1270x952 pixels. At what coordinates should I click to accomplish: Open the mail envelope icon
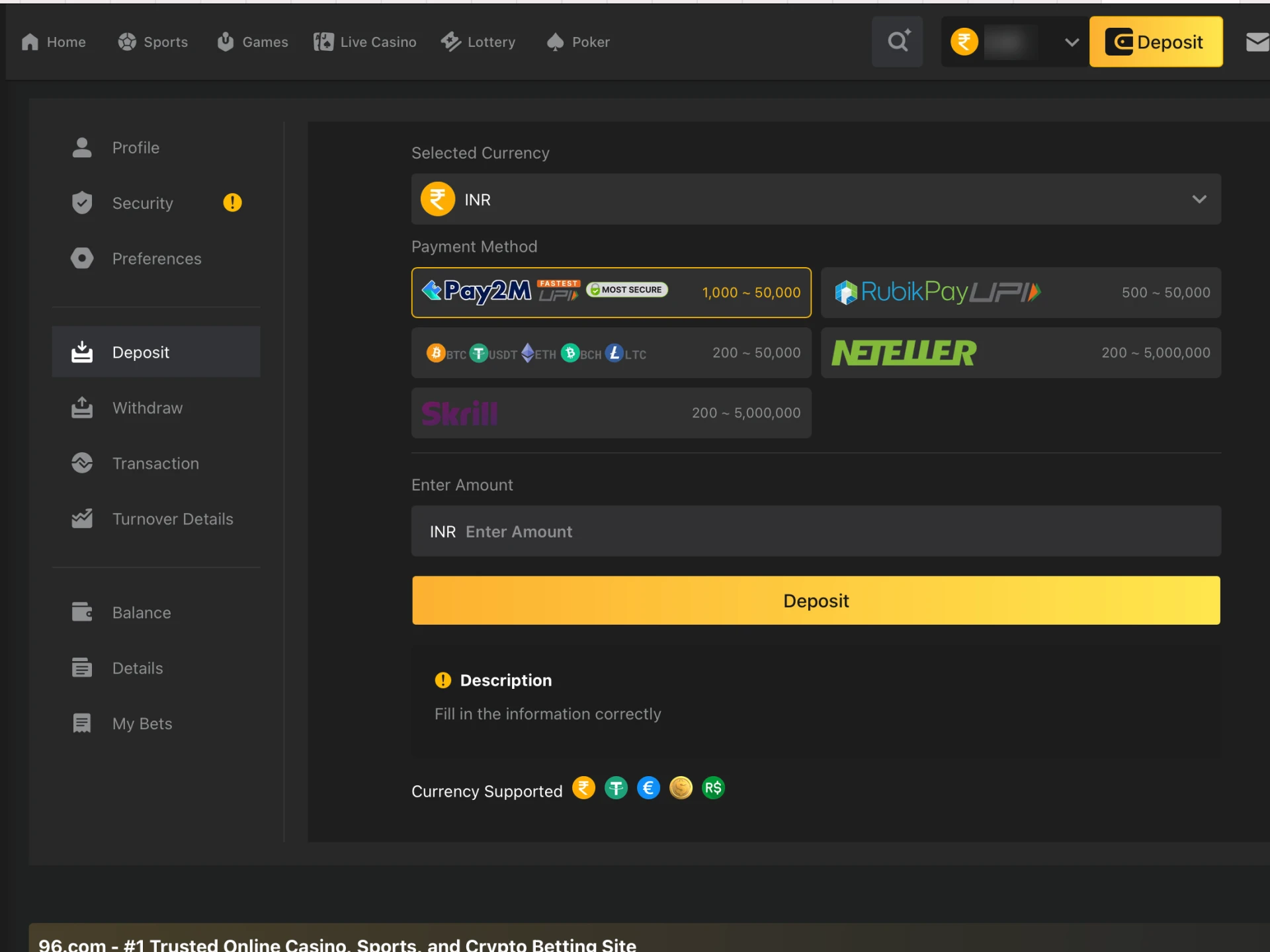pos(1257,42)
